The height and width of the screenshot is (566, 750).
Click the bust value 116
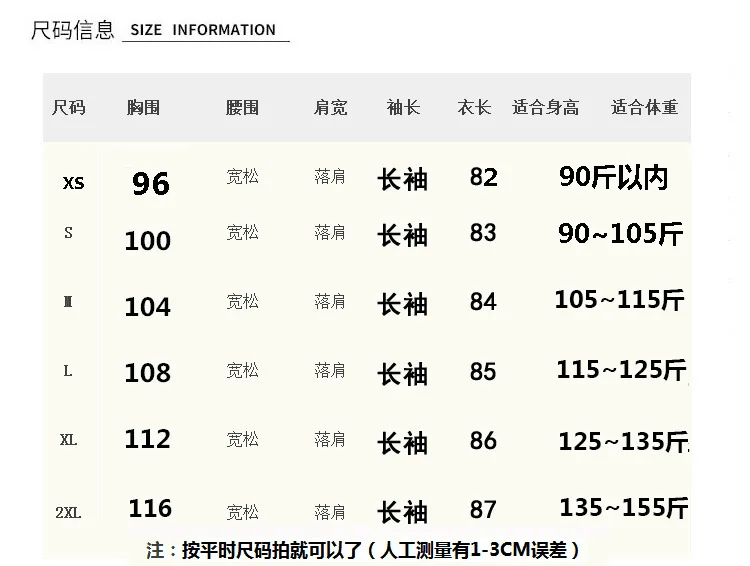(x=150, y=508)
